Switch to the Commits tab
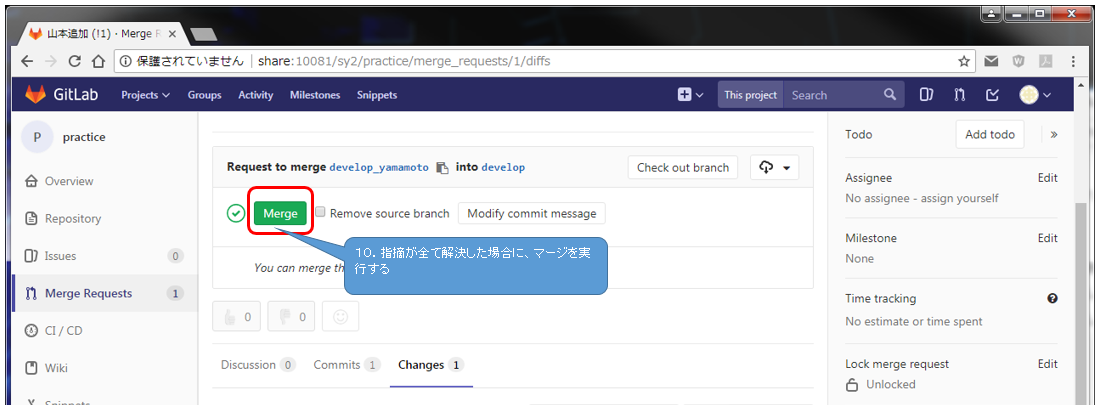Screen dimensions: 1102x416 [x=346, y=365]
